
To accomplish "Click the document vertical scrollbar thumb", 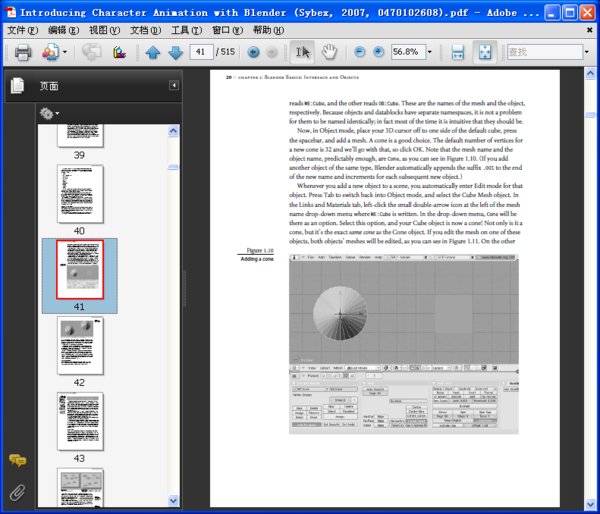I will 590,115.
